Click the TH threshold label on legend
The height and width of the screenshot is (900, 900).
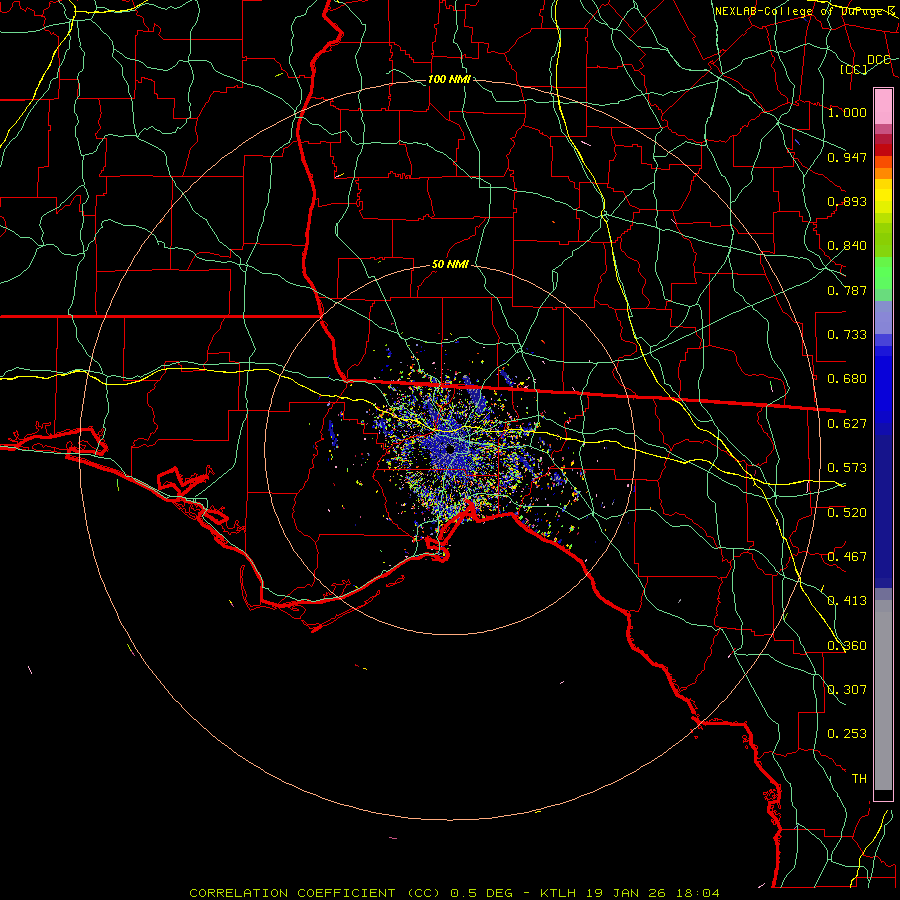859,779
